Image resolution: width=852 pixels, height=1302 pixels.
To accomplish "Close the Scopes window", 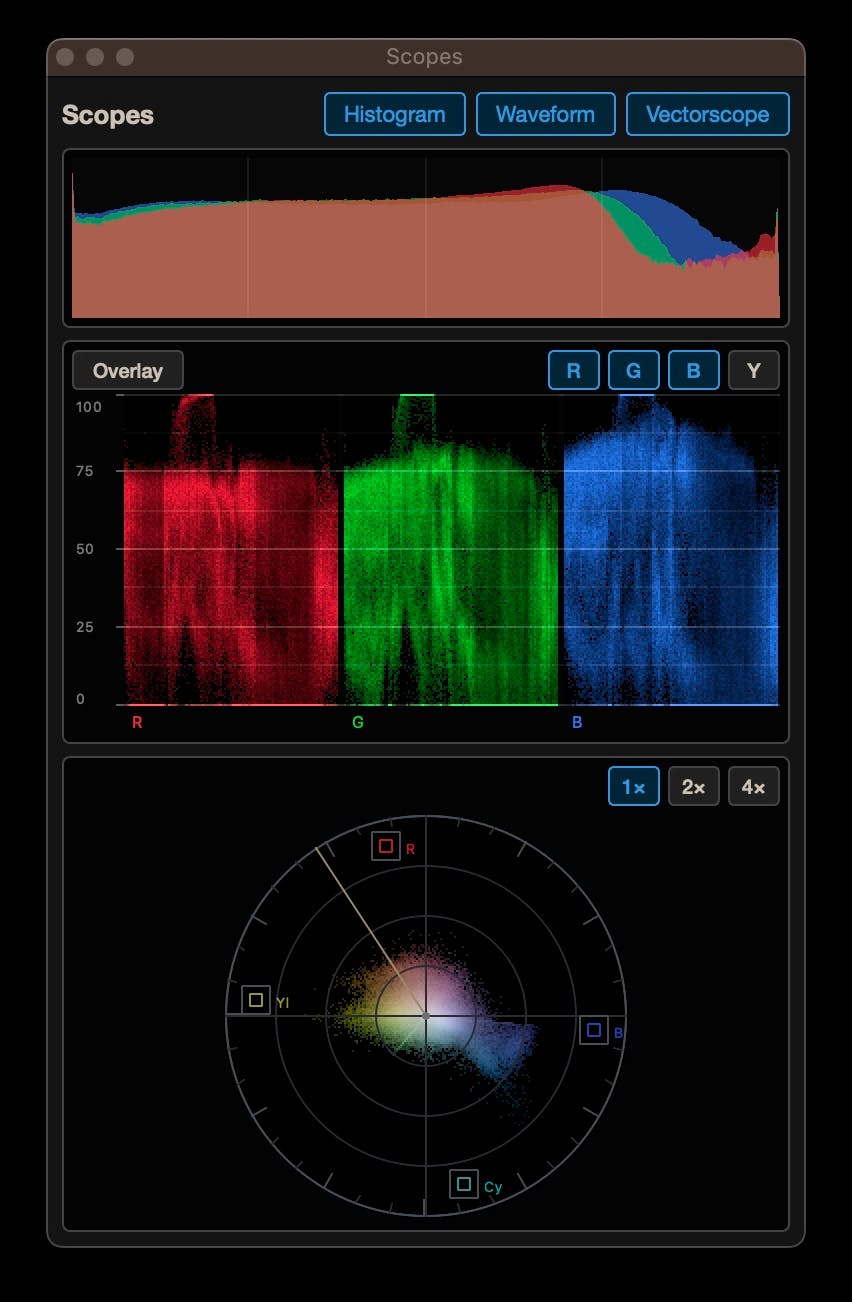I will [66, 57].
